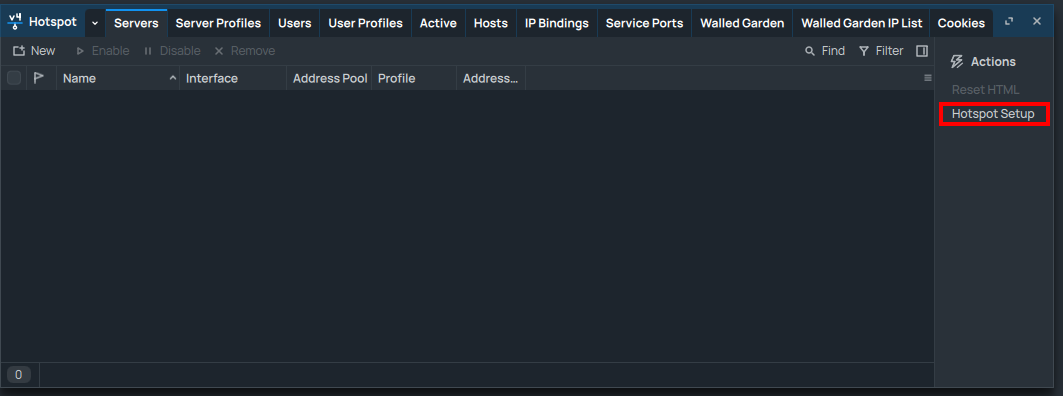Image resolution: width=1063 pixels, height=396 pixels.
Task: Click the item count badge in status bar
Action: (18, 374)
